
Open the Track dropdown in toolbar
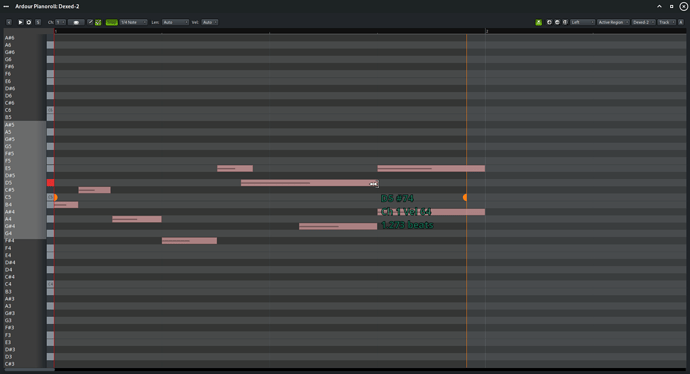pos(667,22)
